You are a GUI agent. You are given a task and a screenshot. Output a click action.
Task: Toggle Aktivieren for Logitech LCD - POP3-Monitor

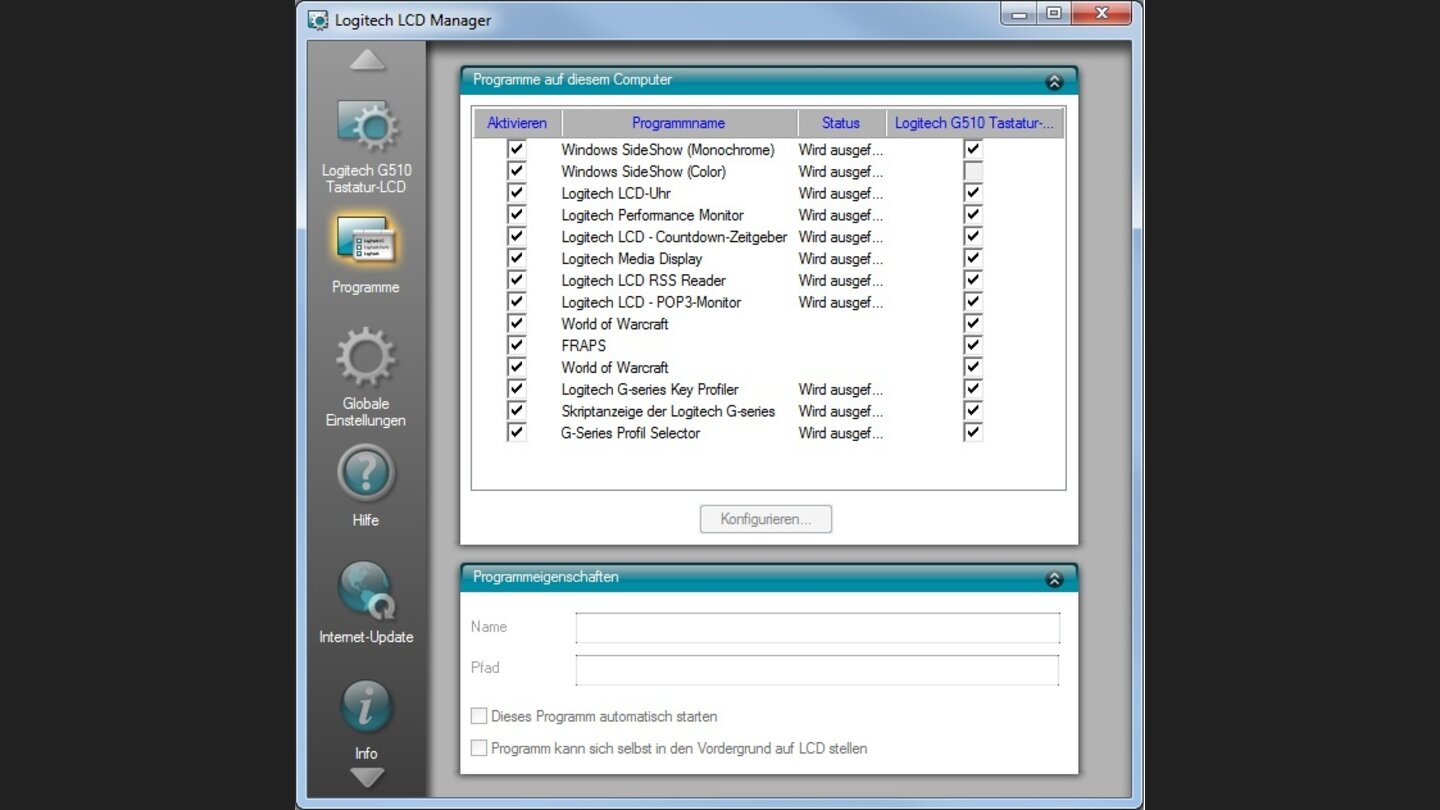point(516,301)
